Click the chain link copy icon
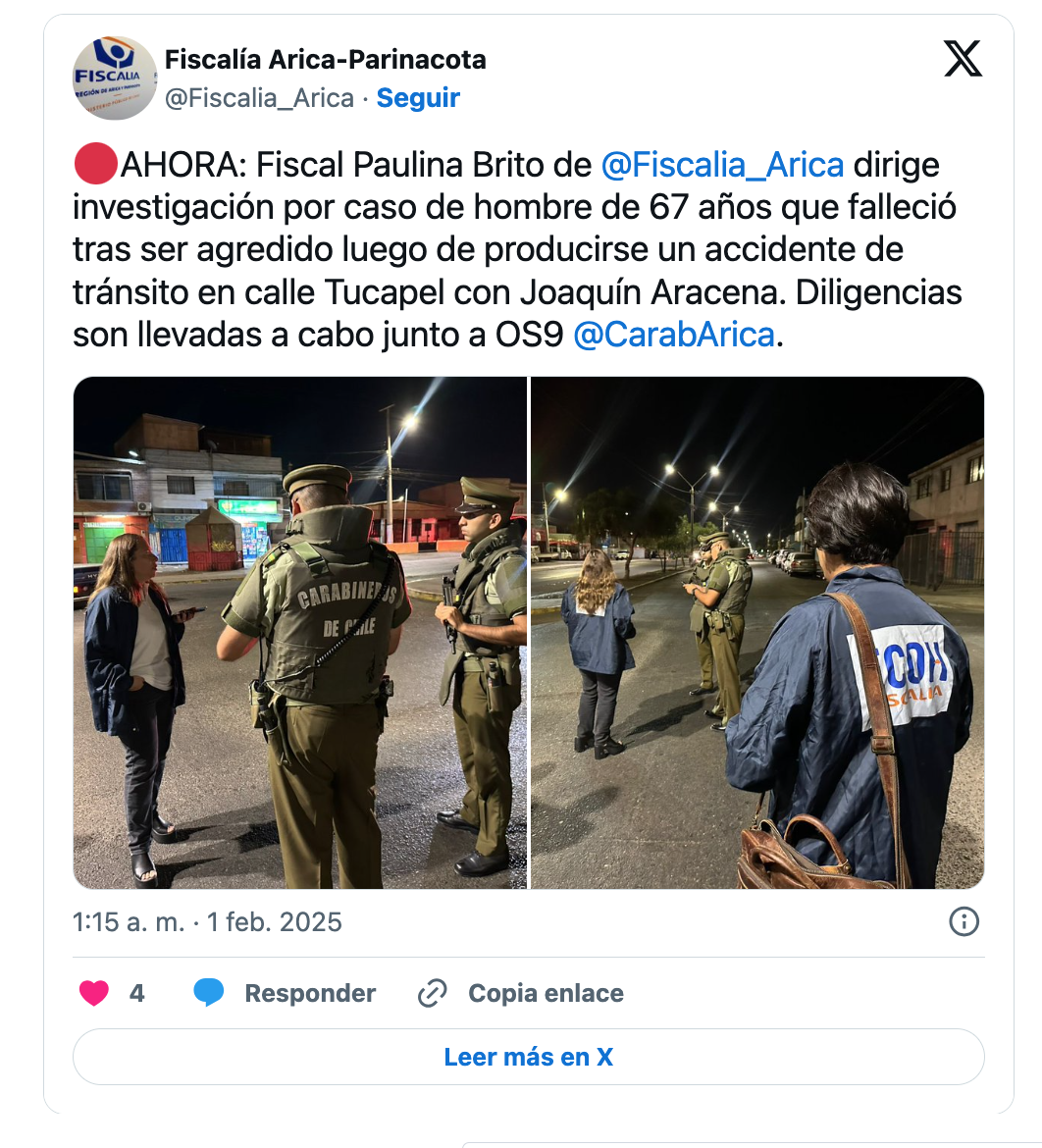Viewport: 1042px width, 1148px height. 432,994
